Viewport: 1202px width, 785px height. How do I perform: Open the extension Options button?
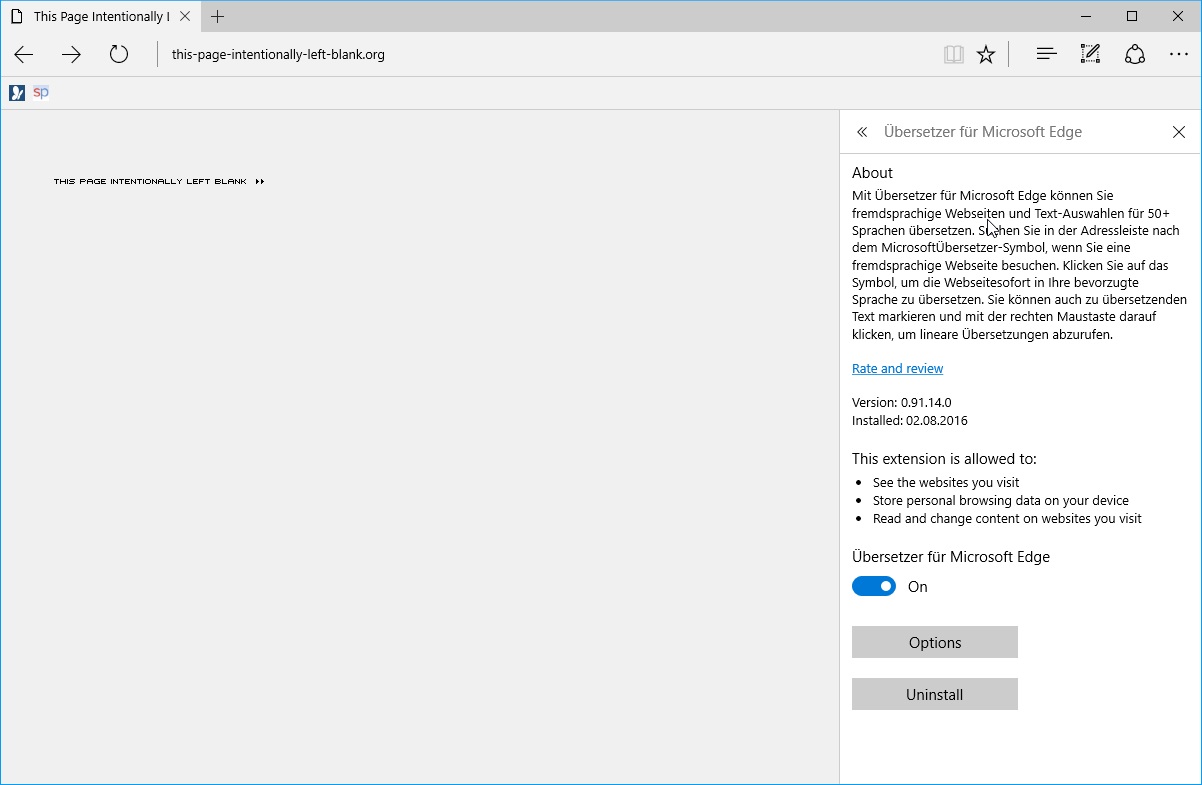pos(935,643)
